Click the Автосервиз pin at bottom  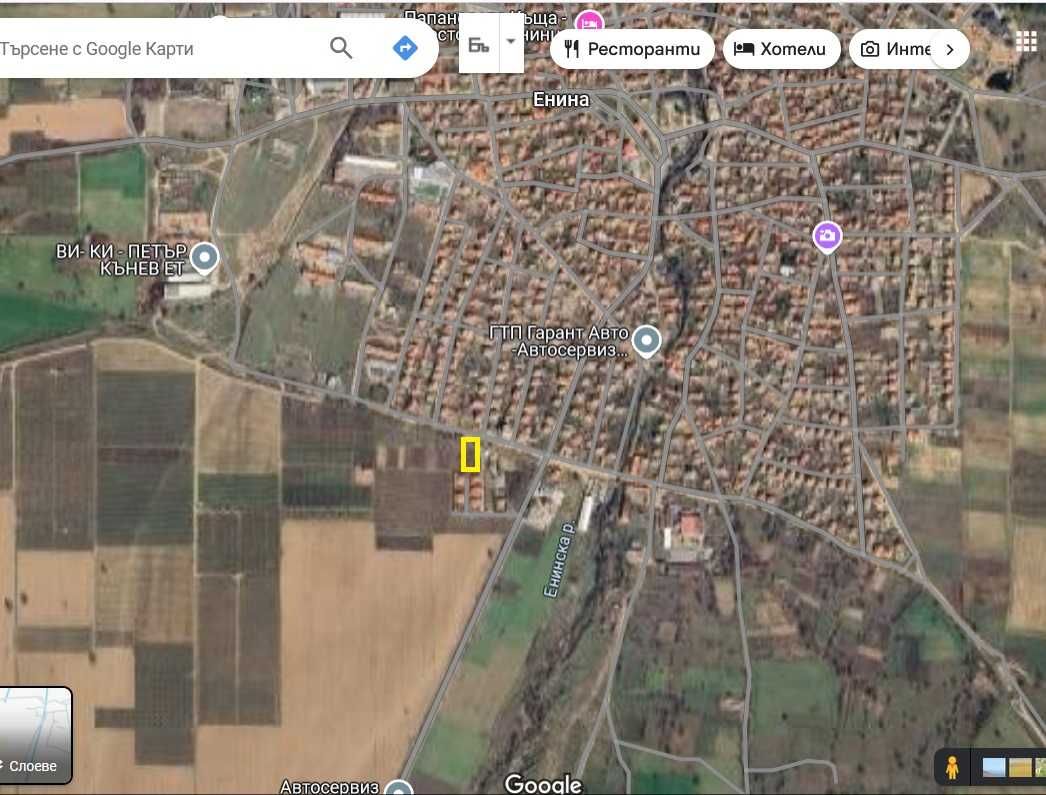tap(399, 788)
